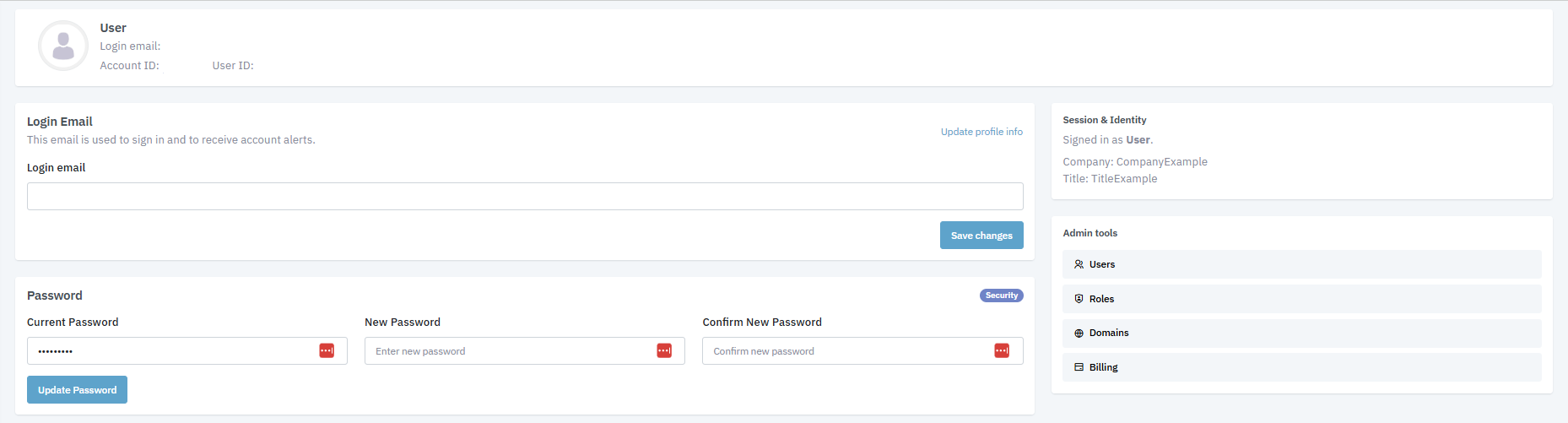Click the user avatar icon

point(63,46)
